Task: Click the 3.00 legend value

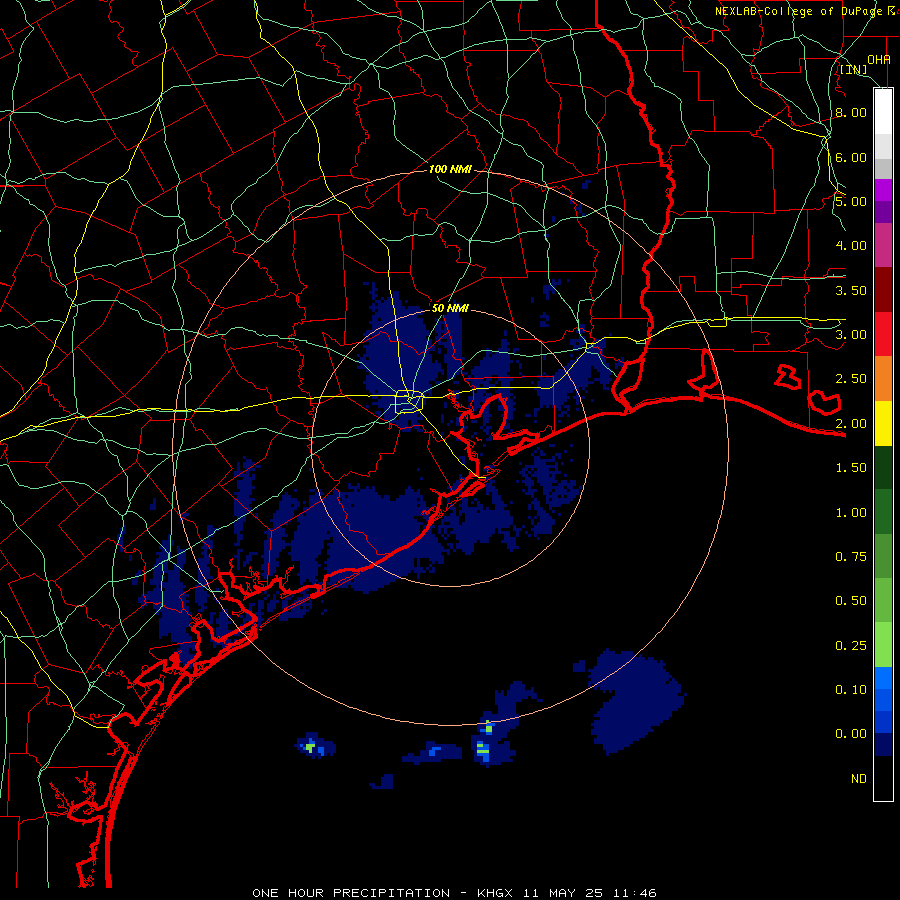Action: [x=851, y=335]
